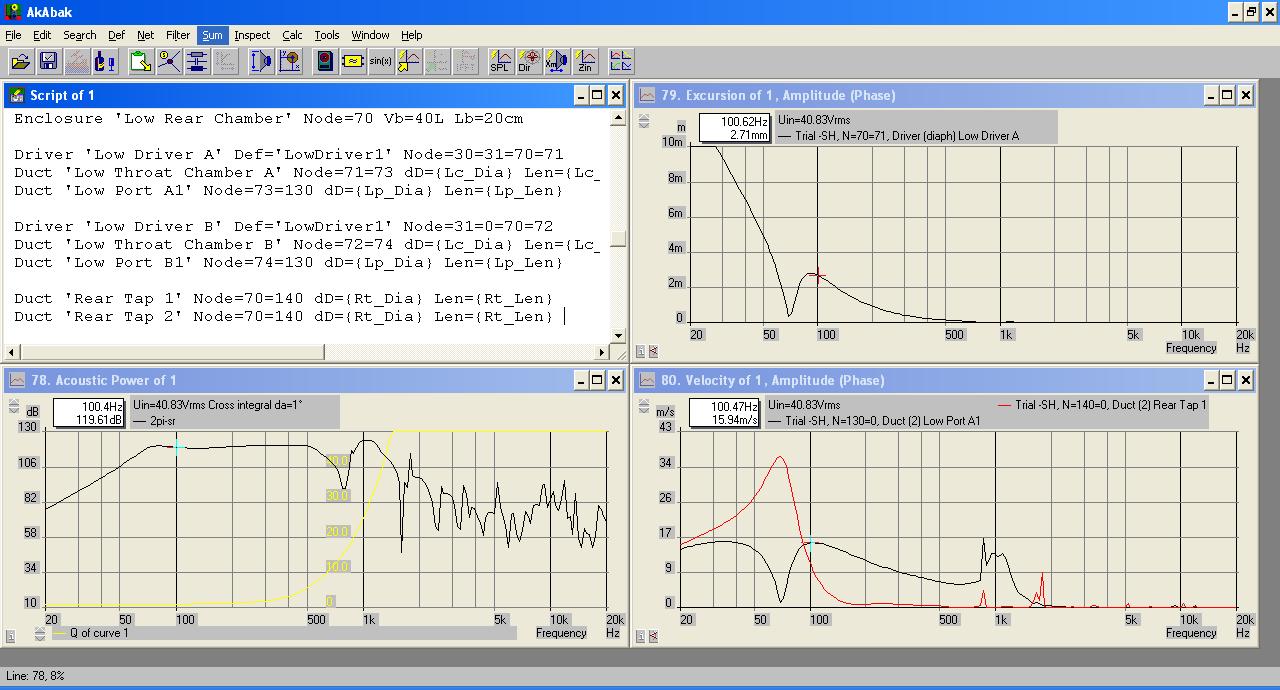Click the sin(x) toolbar icon
The height and width of the screenshot is (690, 1280).
tap(380, 62)
